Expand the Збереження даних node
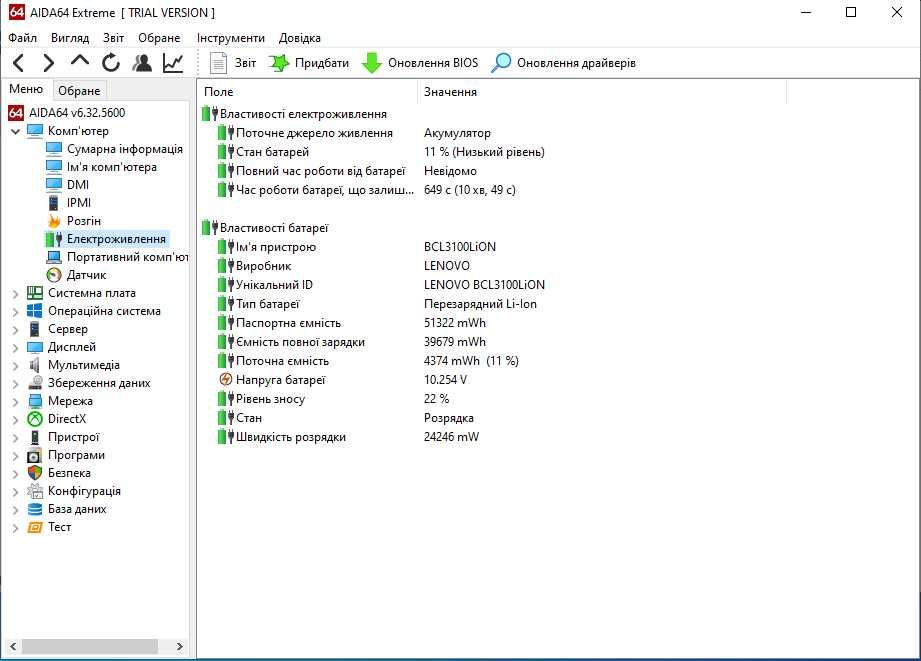 (x=16, y=384)
